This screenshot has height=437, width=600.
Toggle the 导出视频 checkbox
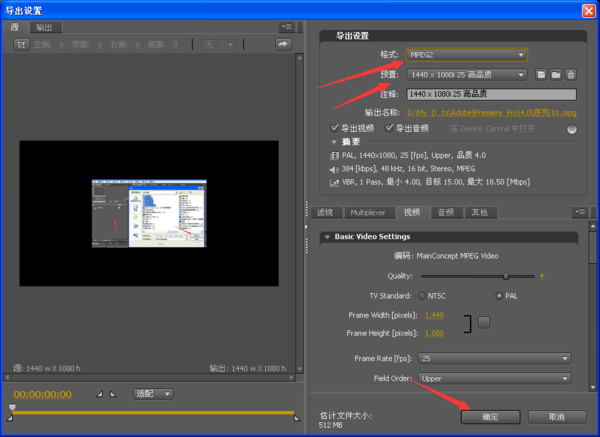(x=335, y=128)
